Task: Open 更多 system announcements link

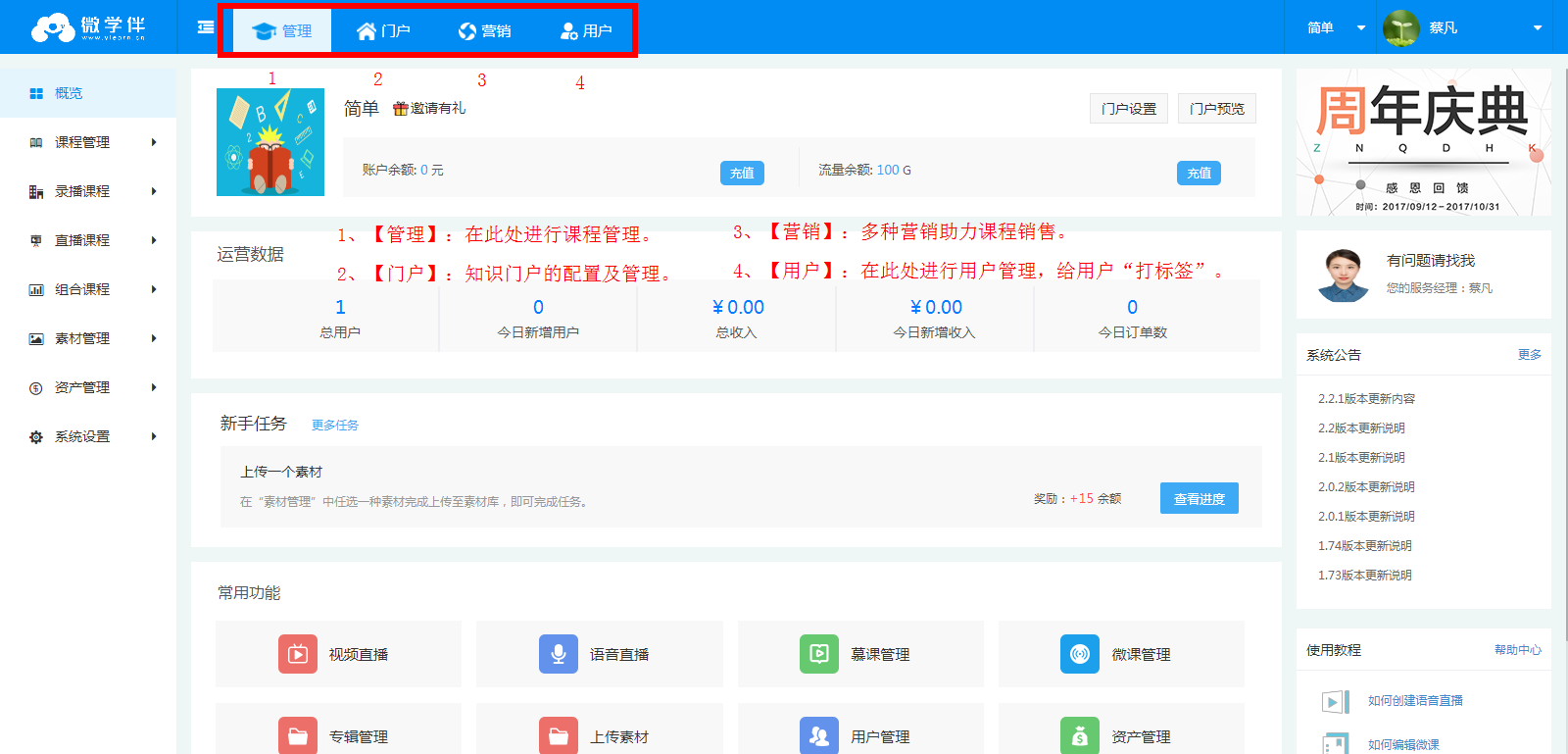Action: point(1530,355)
